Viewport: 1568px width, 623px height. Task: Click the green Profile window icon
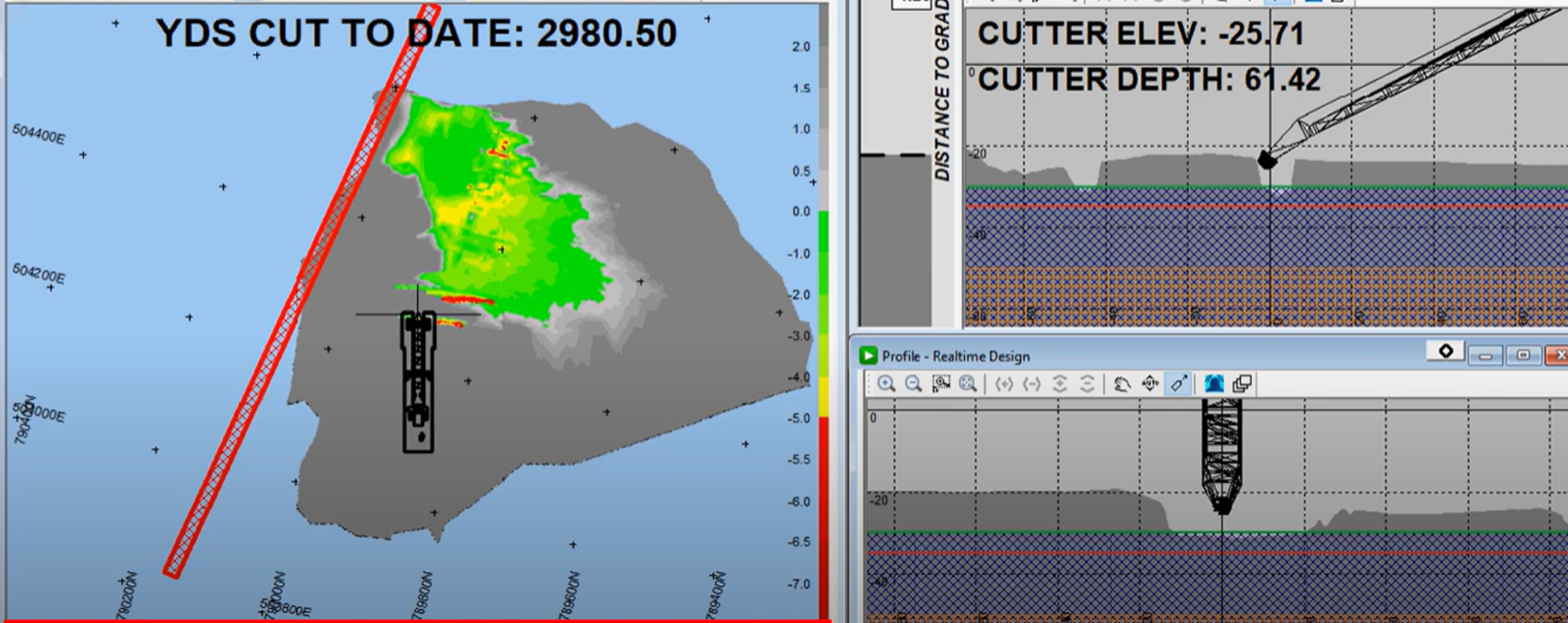tap(868, 356)
